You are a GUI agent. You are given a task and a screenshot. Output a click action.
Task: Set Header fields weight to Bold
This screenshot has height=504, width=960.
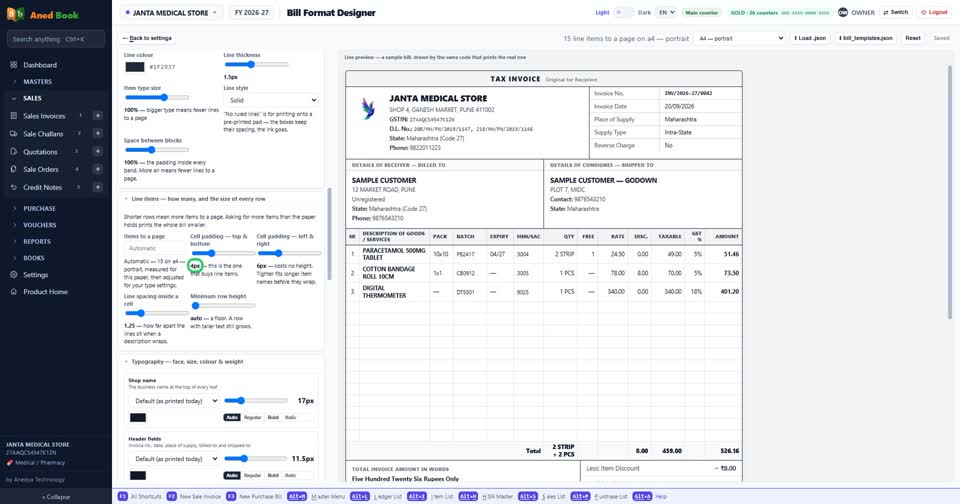click(273, 475)
